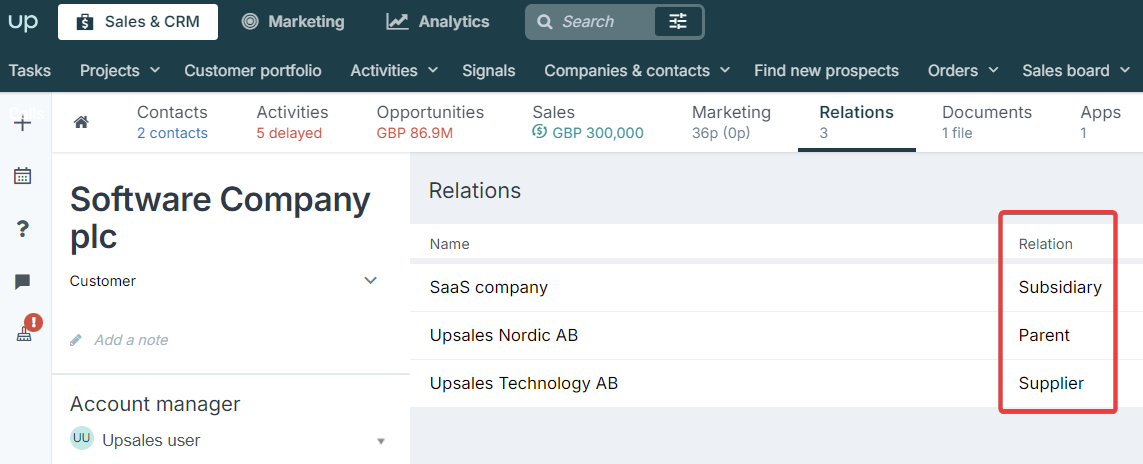Sort by the Relation column header

(x=1045, y=244)
